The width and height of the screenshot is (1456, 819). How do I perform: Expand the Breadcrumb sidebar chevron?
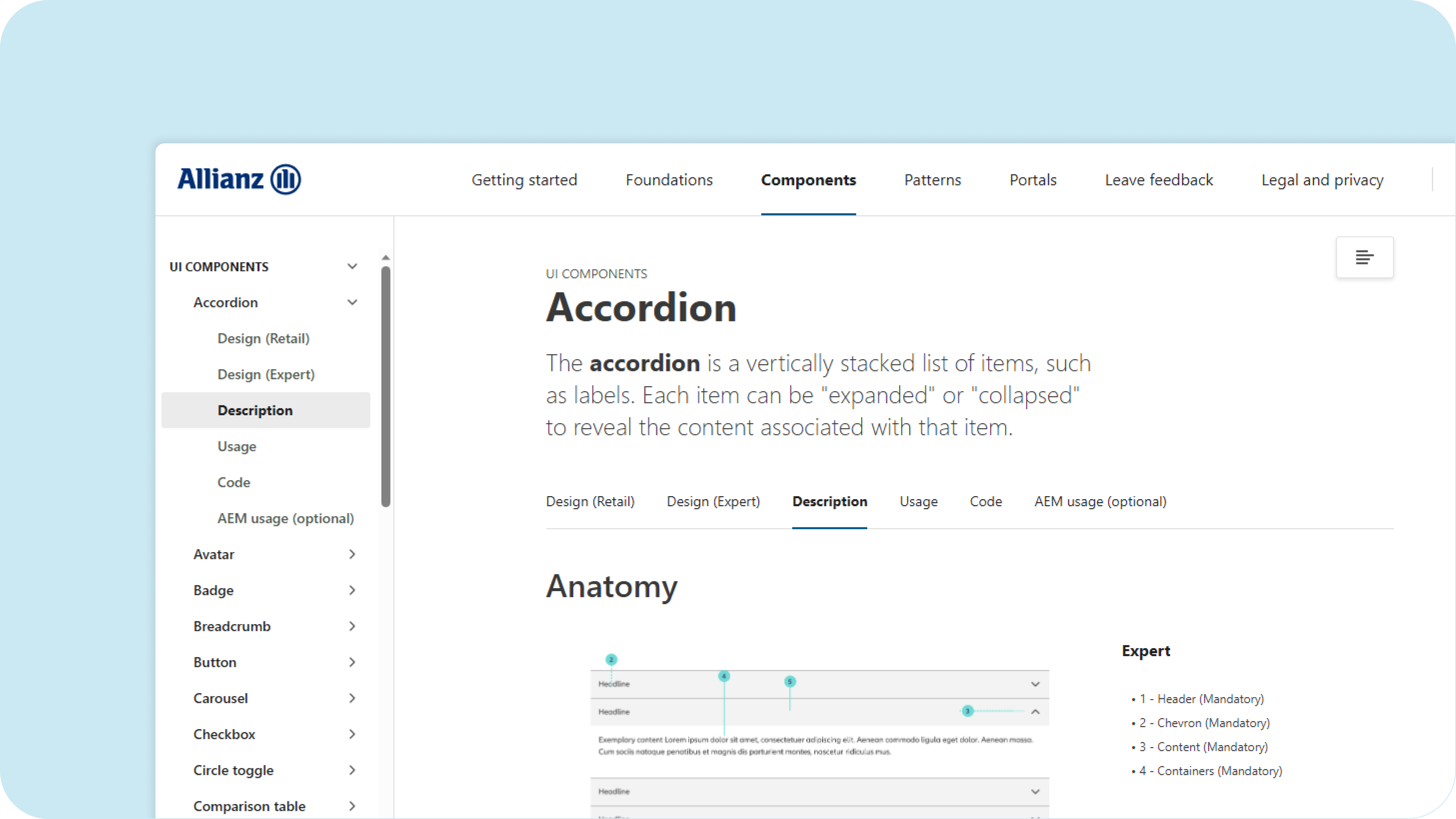click(x=352, y=626)
